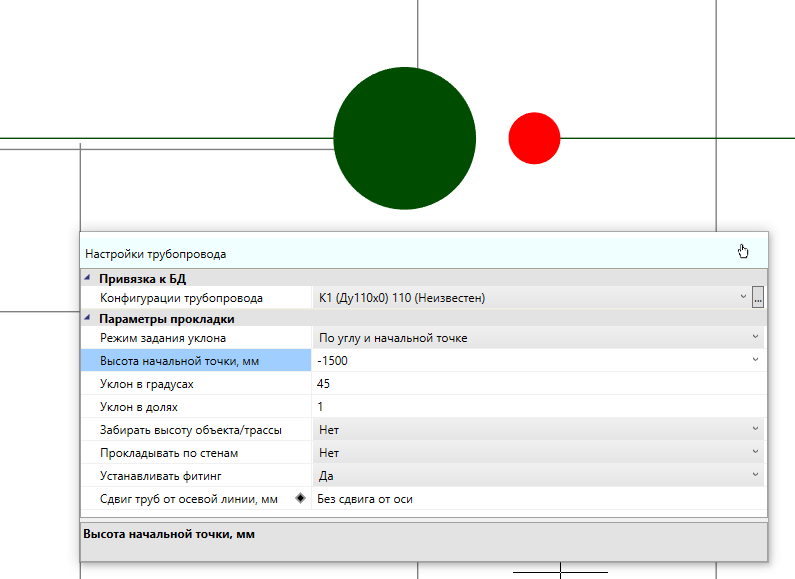Image resolution: width=795 pixels, height=579 pixels.
Task: Collapse the Привязка к БД section
Action: pos(87,278)
